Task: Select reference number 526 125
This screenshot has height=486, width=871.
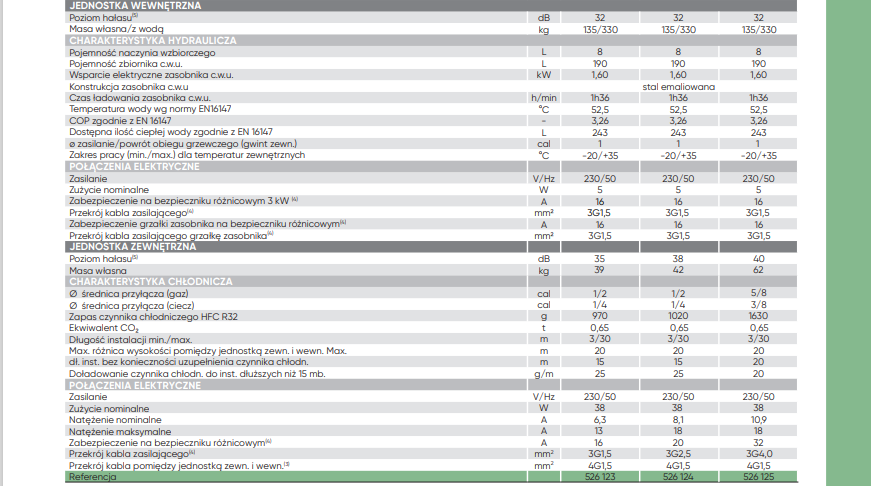Action: click(758, 477)
